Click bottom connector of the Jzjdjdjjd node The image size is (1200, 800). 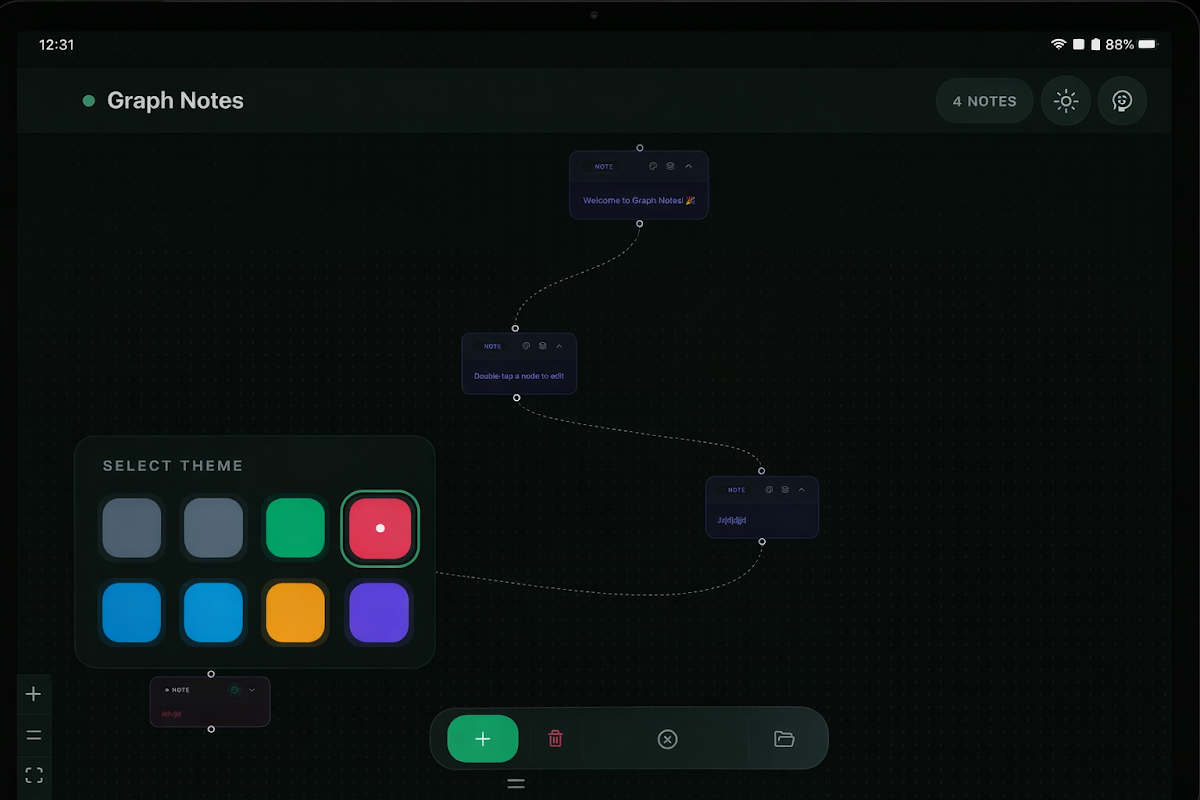762,542
